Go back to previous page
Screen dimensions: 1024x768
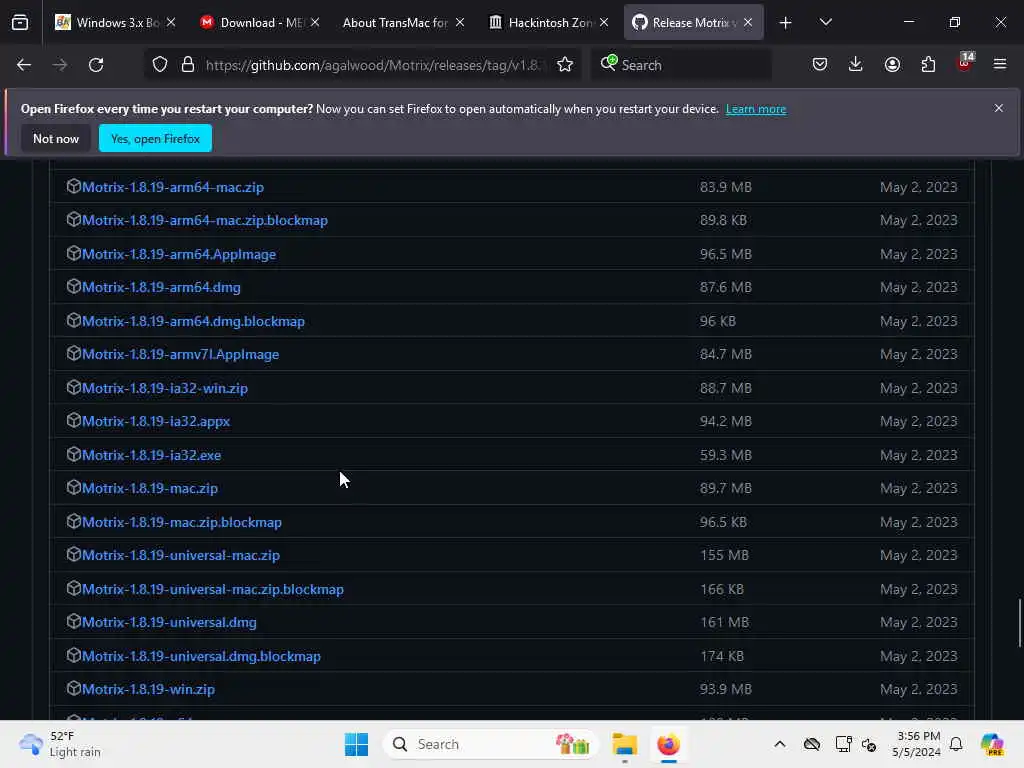point(24,65)
